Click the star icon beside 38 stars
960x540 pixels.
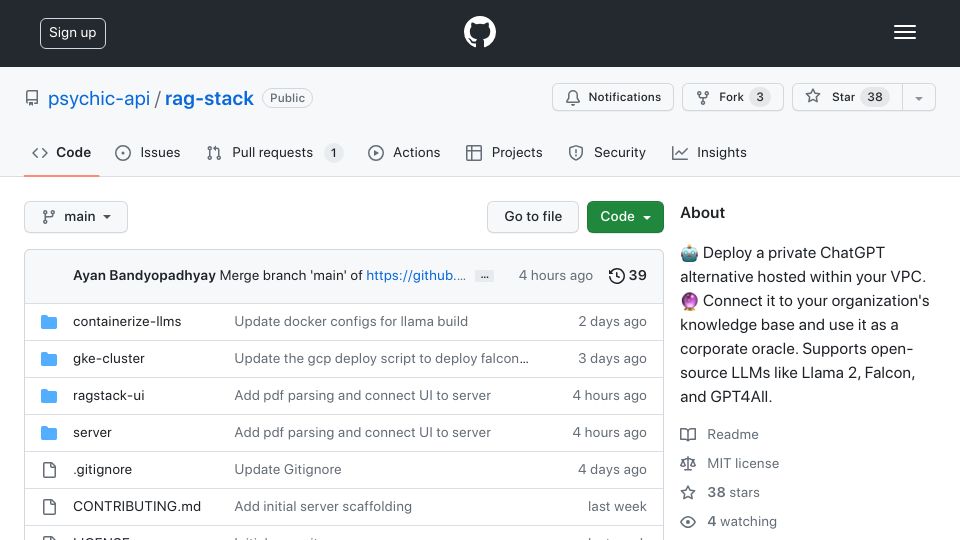[688, 492]
